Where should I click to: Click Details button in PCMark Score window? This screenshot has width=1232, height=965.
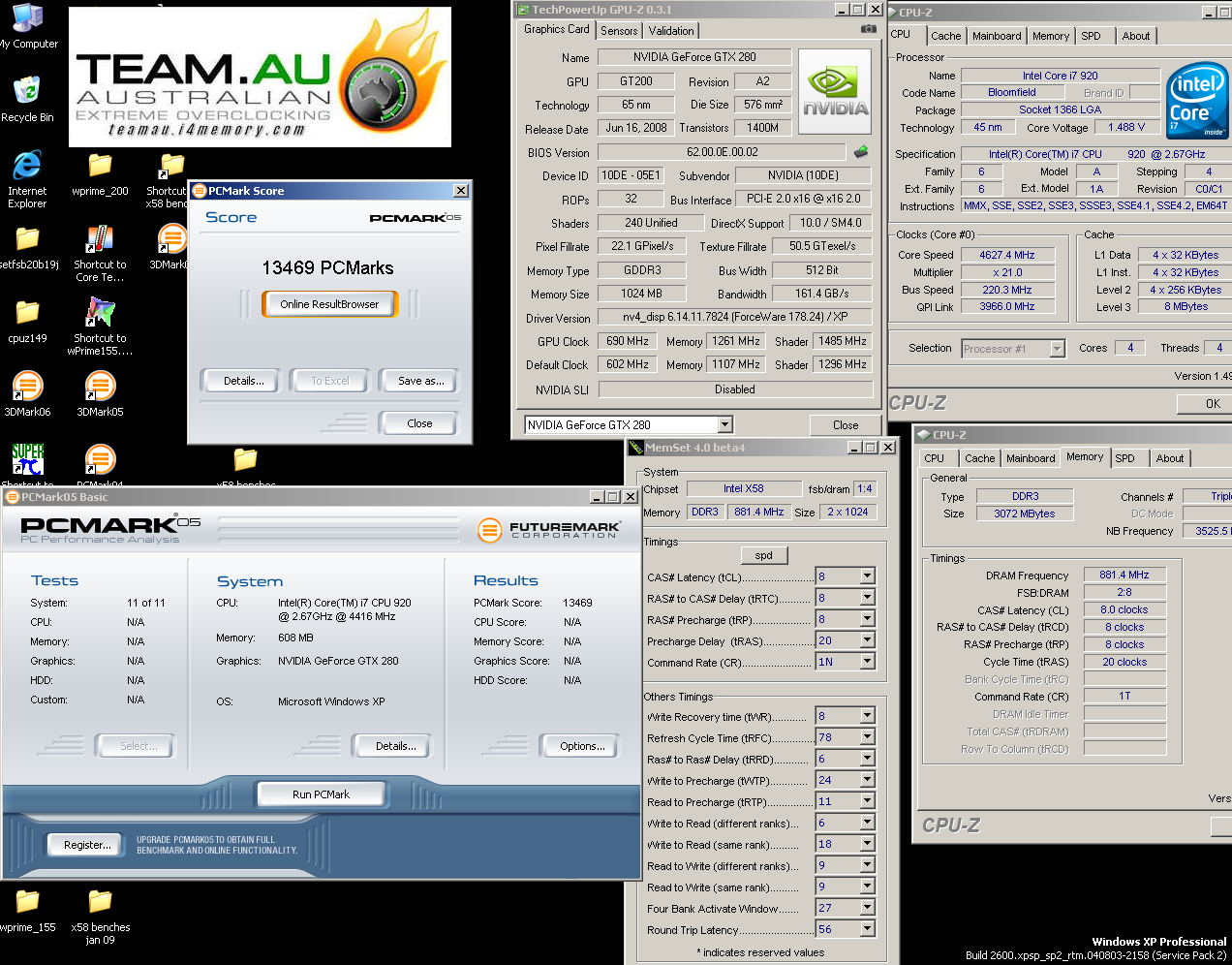pos(243,381)
